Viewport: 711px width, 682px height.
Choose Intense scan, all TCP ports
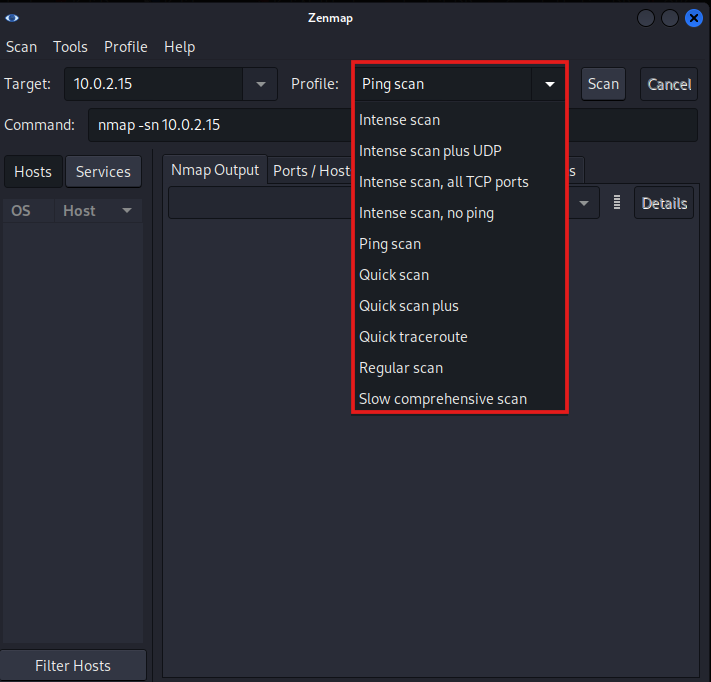point(460,182)
